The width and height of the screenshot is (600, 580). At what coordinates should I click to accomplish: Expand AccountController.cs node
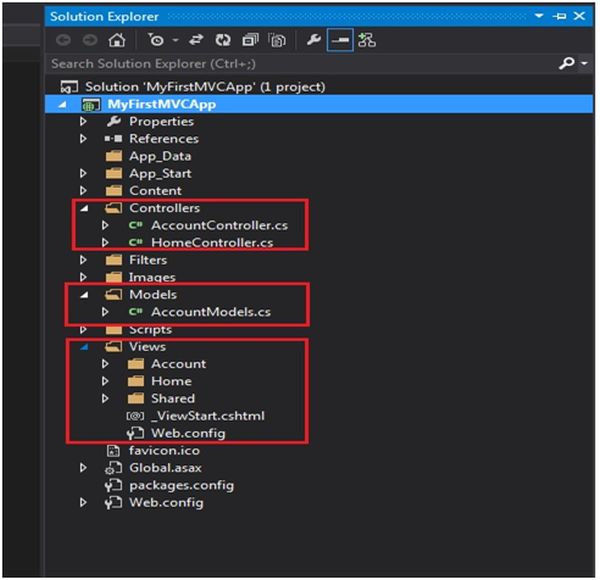[x=105, y=225]
